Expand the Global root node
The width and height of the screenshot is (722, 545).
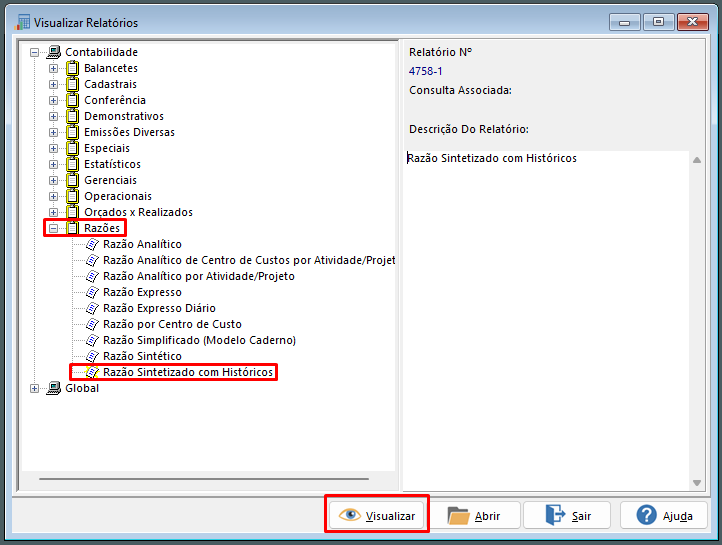pyautogui.click(x=35, y=388)
